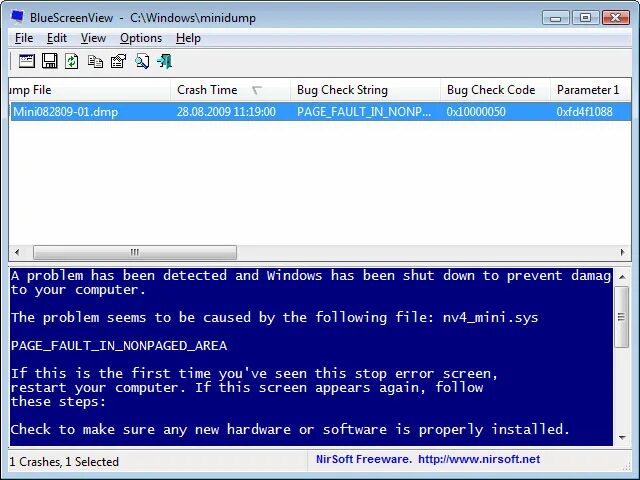Click the Advanced Options toolbar icon
Image resolution: width=640 pixels, height=480 pixels.
point(27,61)
